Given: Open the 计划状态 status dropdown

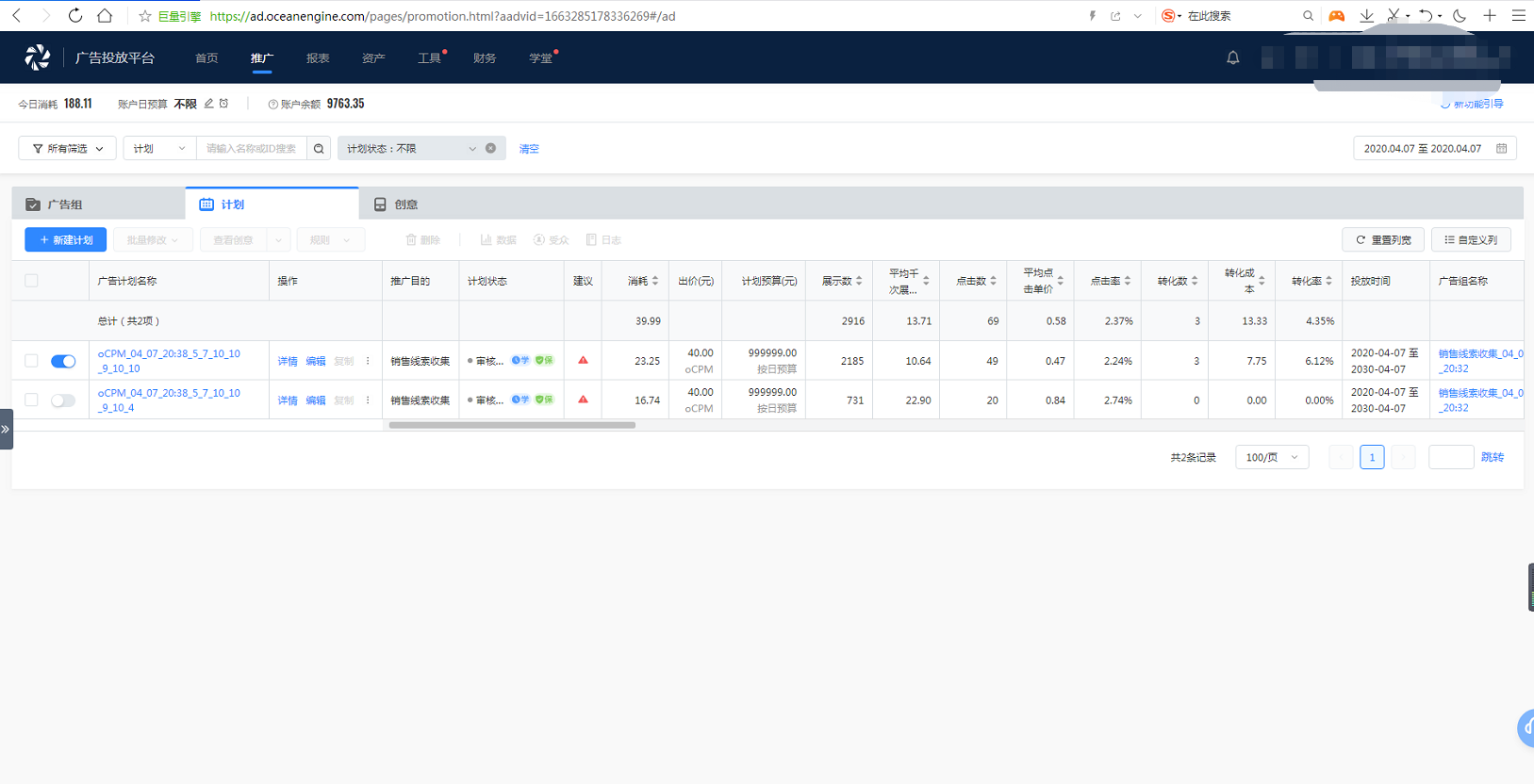Looking at the screenshot, I should 410,149.
